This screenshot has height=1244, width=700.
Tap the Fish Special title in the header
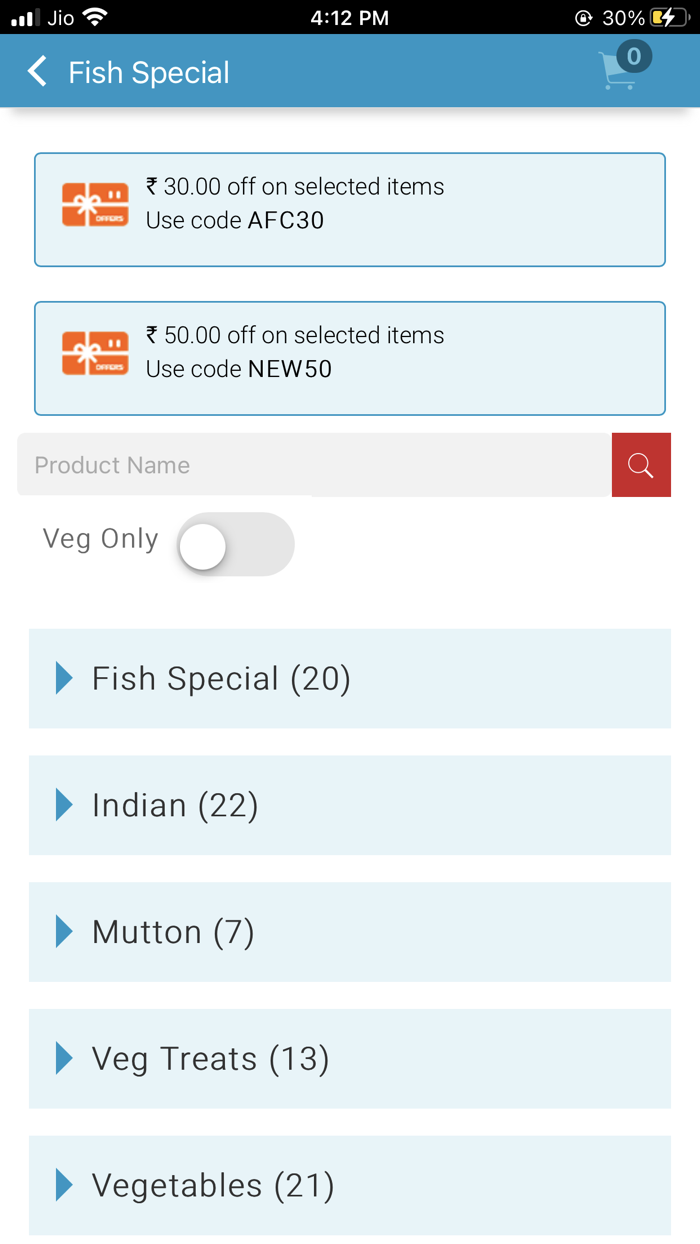click(148, 71)
